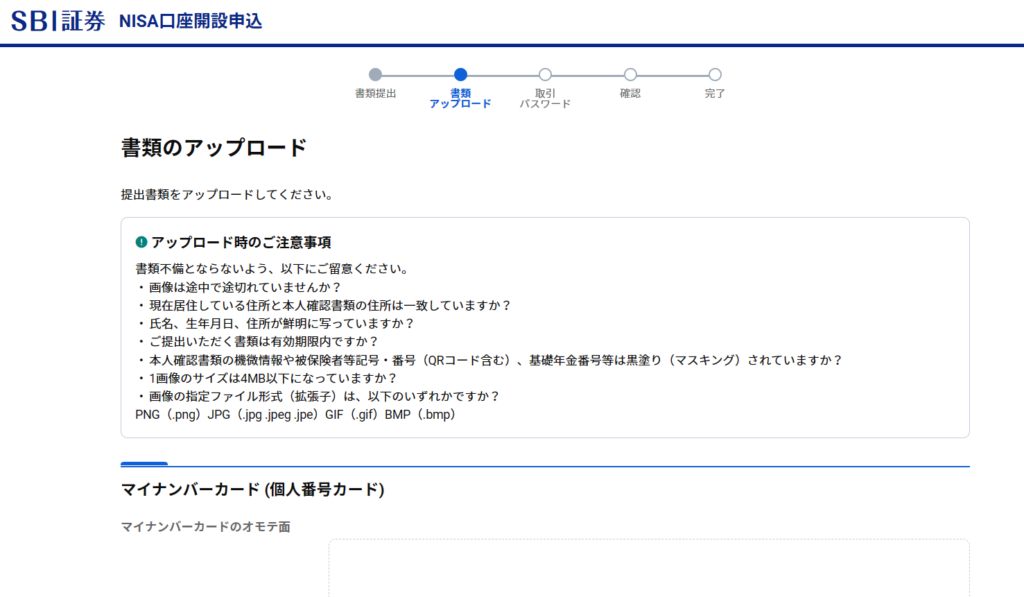Select the active 書類アップロード step circle
The height and width of the screenshot is (597, 1024).
pyautogui.click(x=460, y=74)
